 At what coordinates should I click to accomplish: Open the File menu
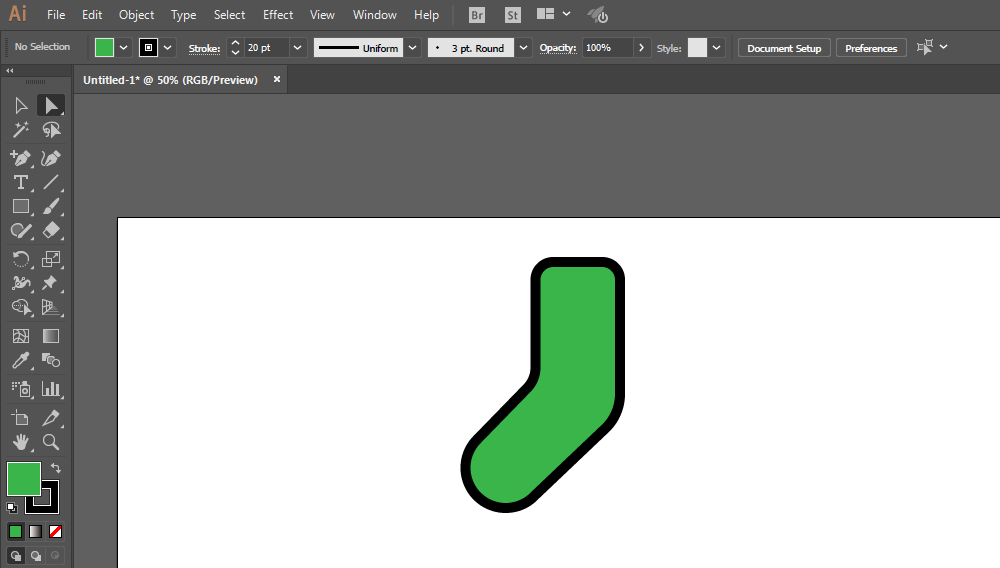(x=56, y=15)
